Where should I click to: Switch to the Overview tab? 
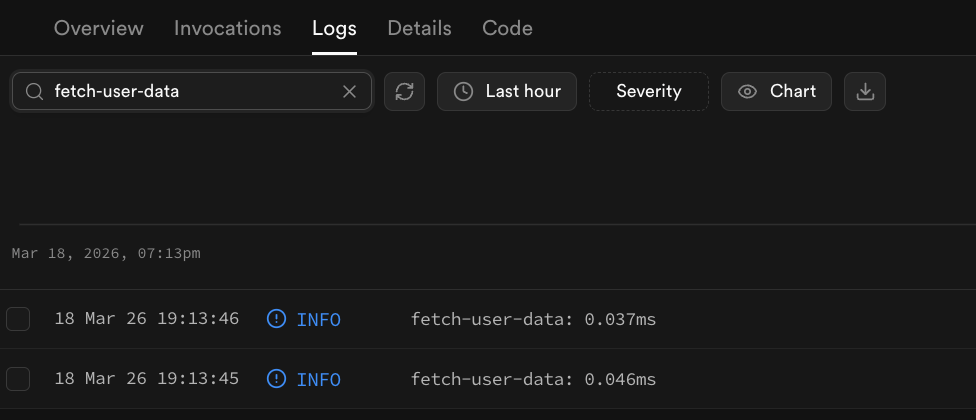point(99,28)
